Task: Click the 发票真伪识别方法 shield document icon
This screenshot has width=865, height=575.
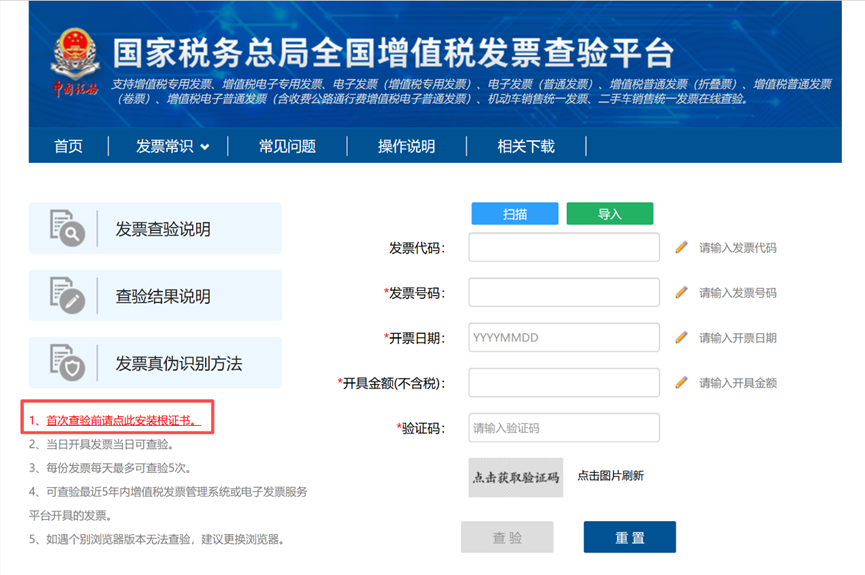Action: point(67,363)
